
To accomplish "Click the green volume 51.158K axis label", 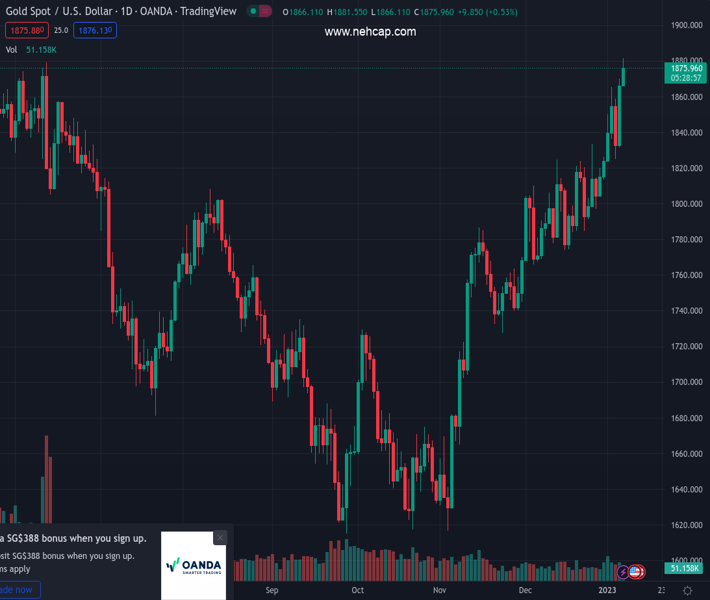I will tap(685, 568).
